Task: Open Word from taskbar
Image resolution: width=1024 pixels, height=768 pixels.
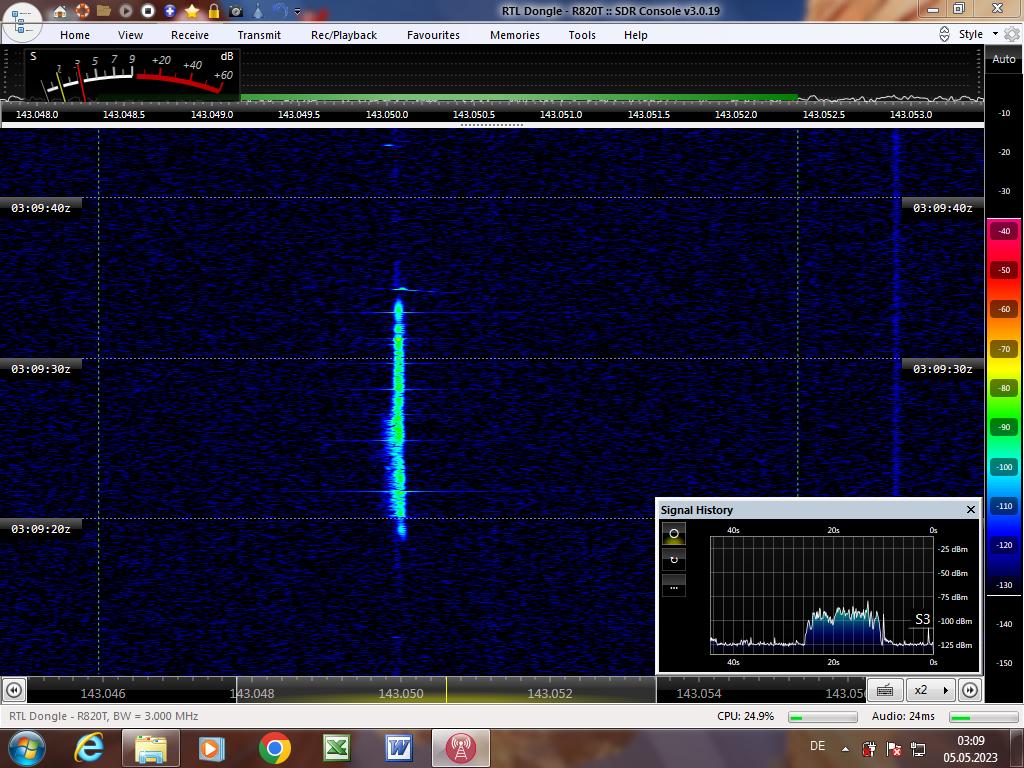Action: pos(398,748)
